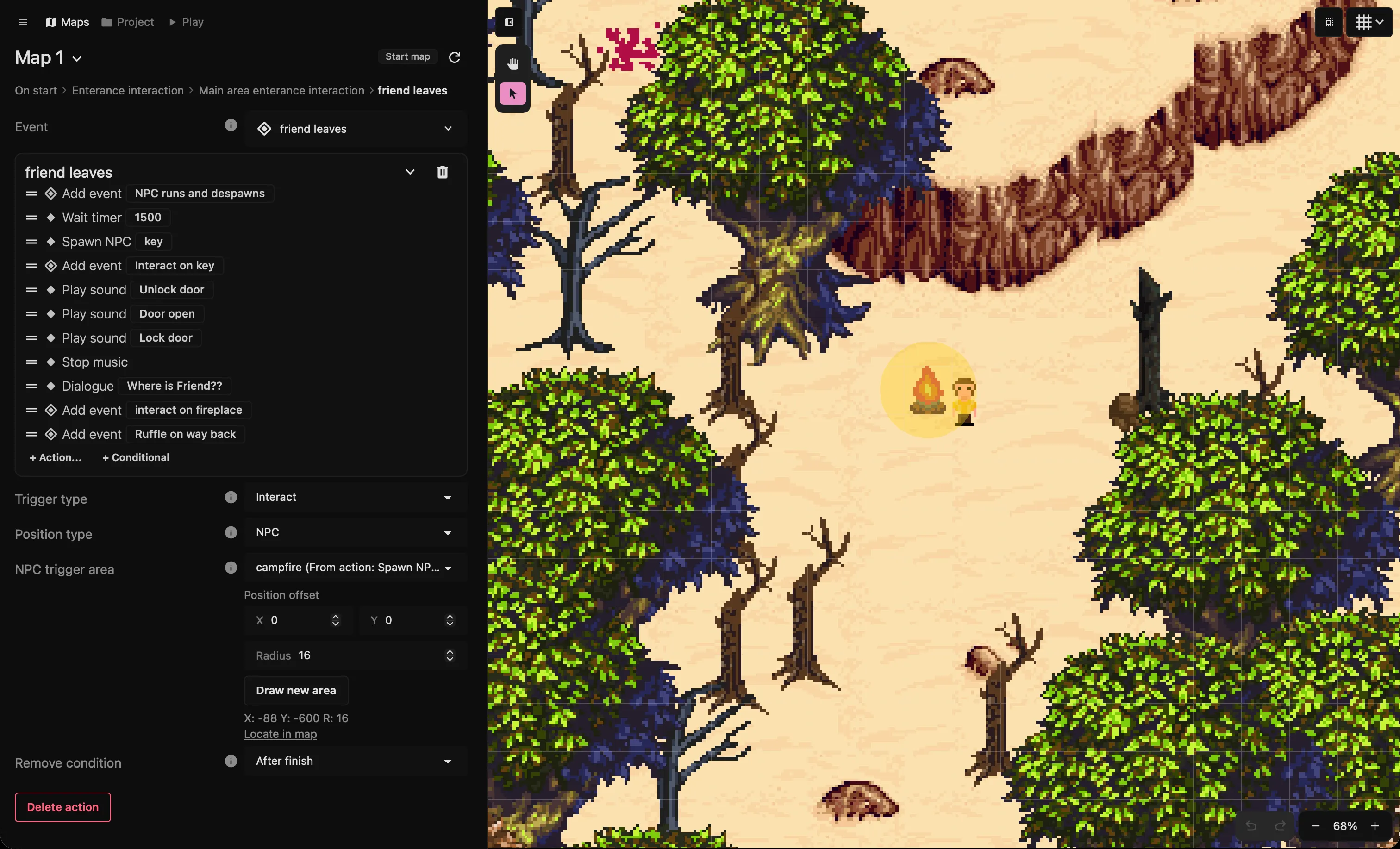The width and height of the screenshot is (1400, 849).
Task: Open the Trigger type Interact dropdown
Action: (355, 497)
